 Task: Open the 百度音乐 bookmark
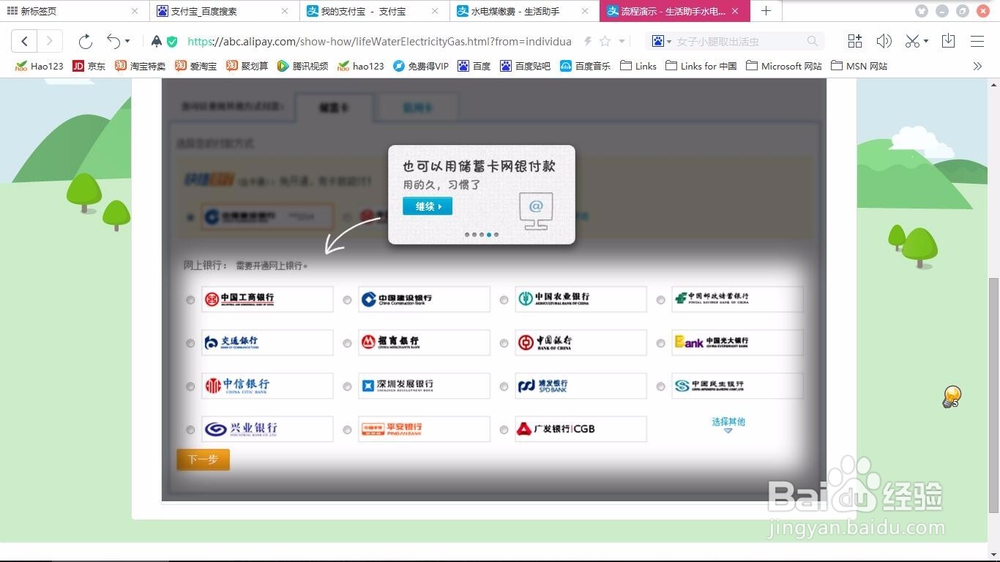585,66
